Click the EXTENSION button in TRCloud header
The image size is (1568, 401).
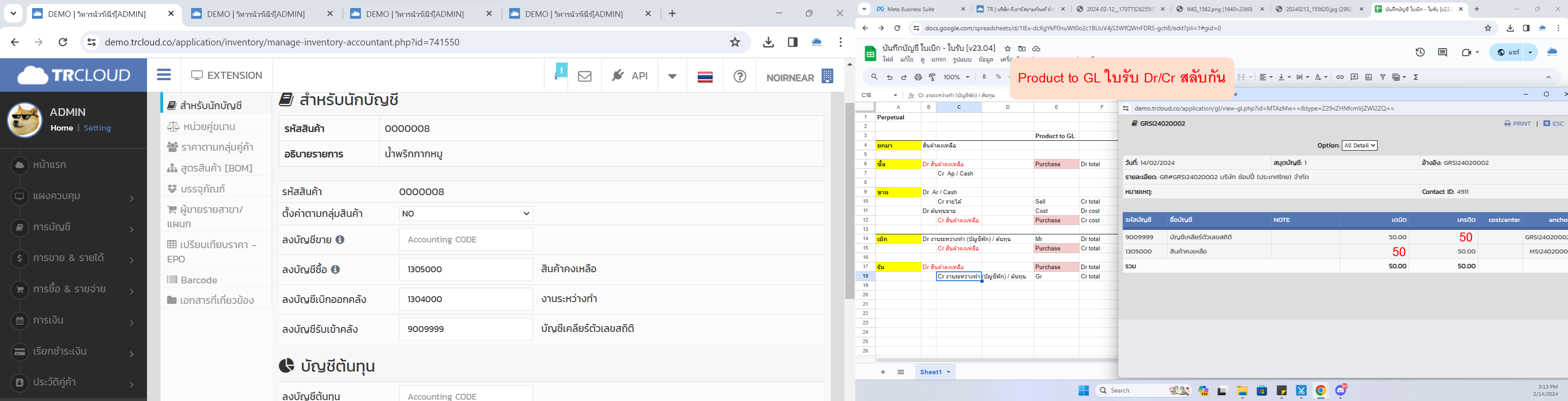227,75
